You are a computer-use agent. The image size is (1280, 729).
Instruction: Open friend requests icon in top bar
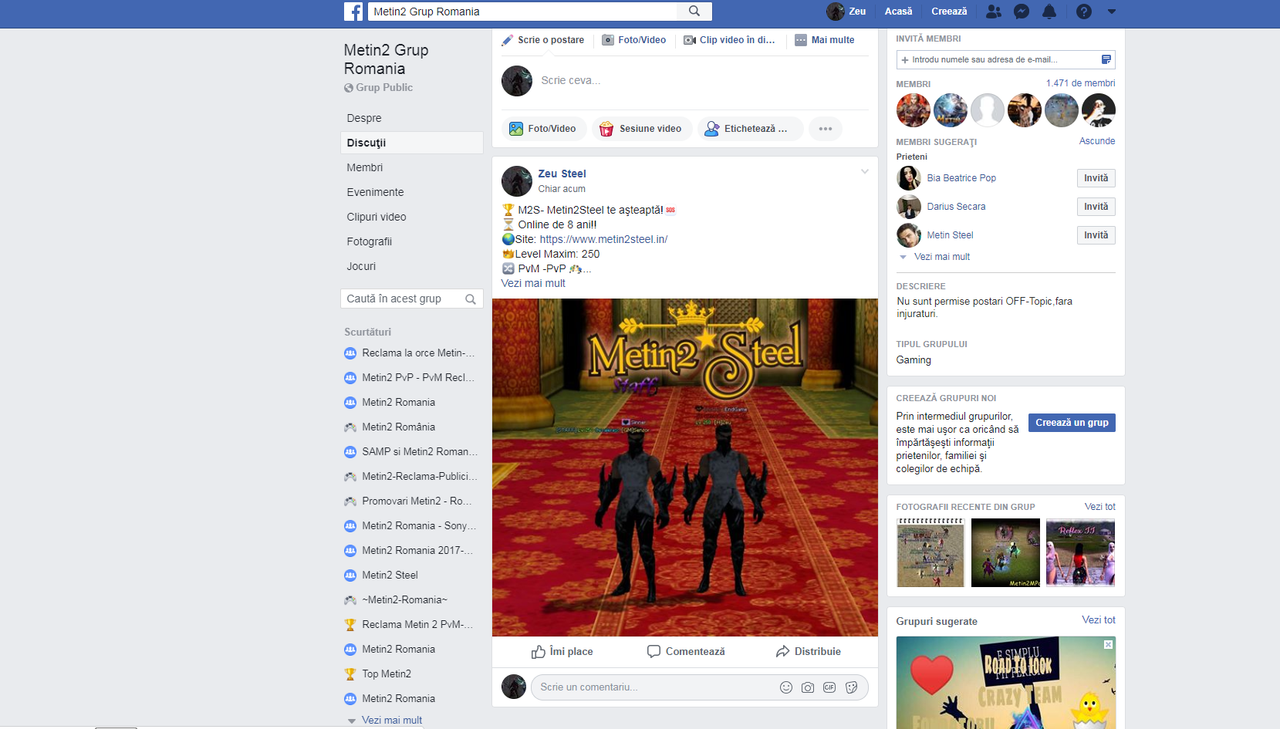992,12
